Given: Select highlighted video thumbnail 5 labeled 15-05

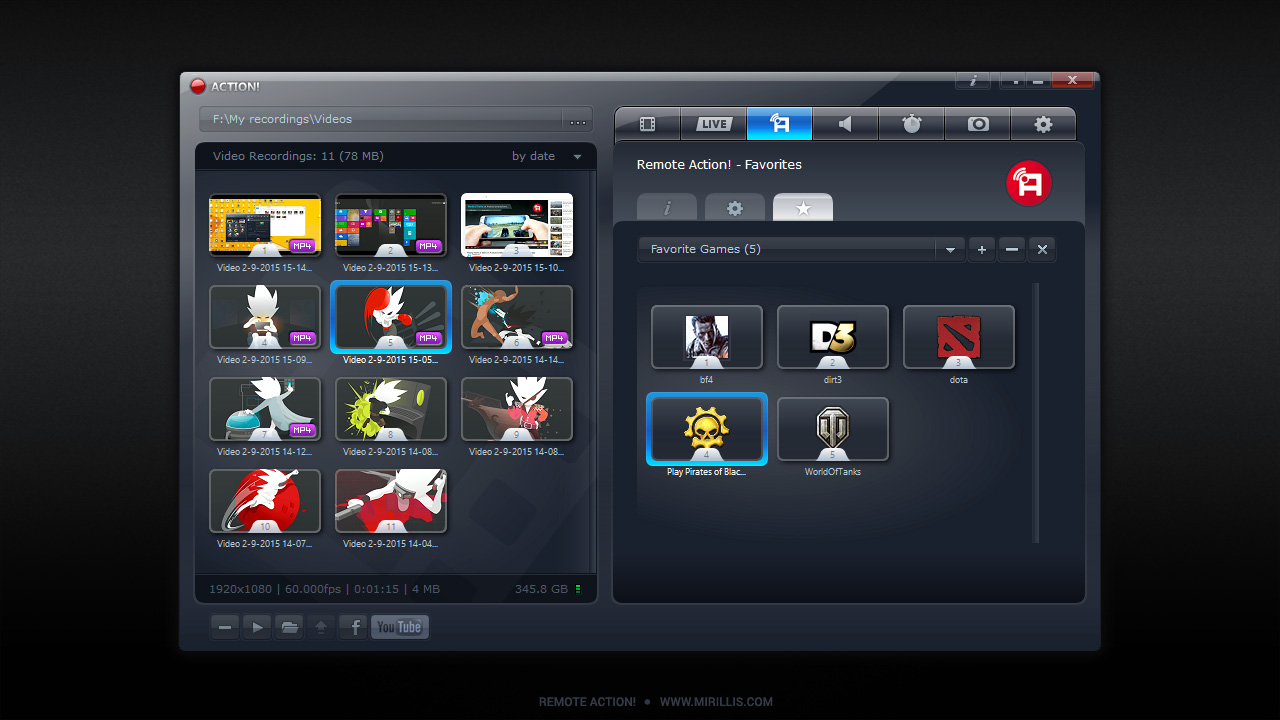Looking at the screenshot, I should [x=391, y=317].
